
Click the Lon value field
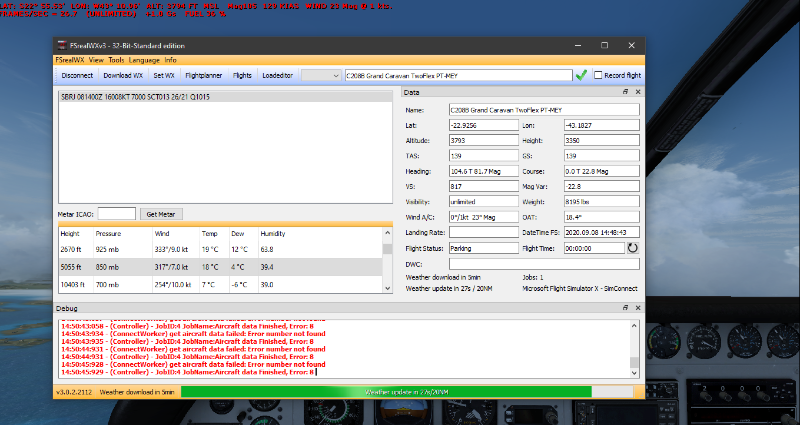tap(602, 125)
